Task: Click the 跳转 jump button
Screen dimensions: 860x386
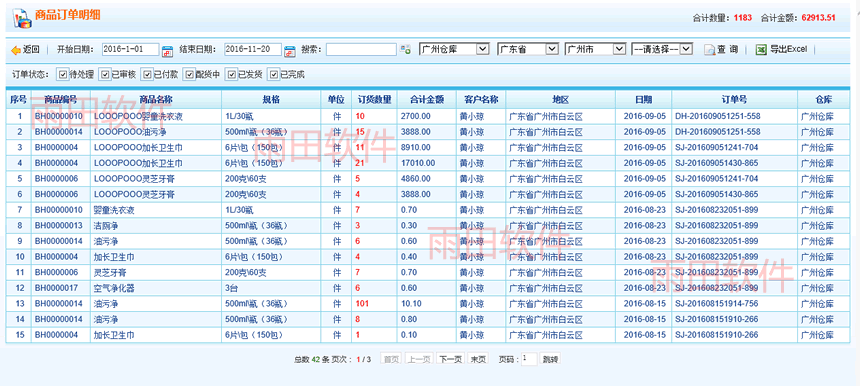Action: pos(550,360)
